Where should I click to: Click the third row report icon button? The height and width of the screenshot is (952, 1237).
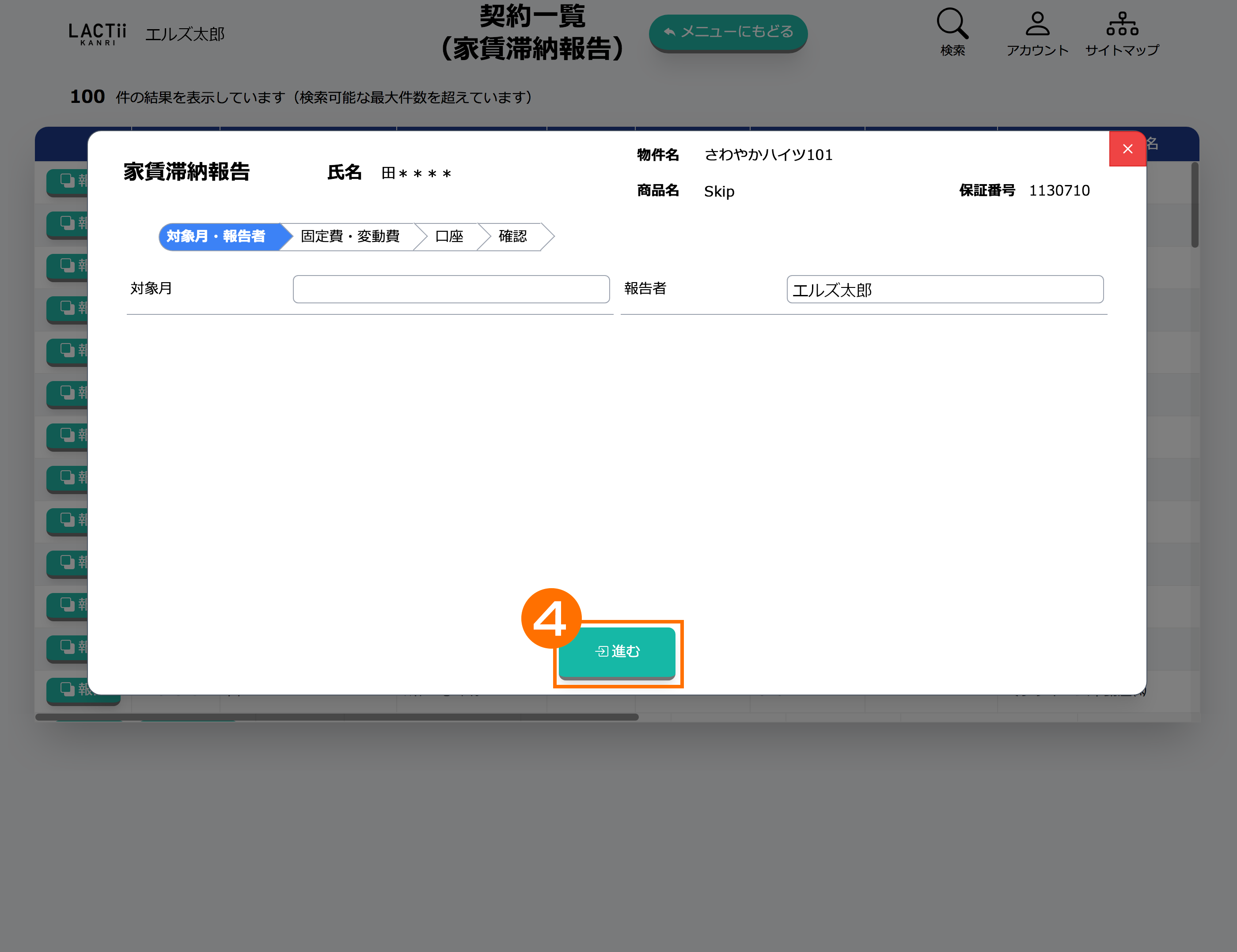[x=67, y=266]
